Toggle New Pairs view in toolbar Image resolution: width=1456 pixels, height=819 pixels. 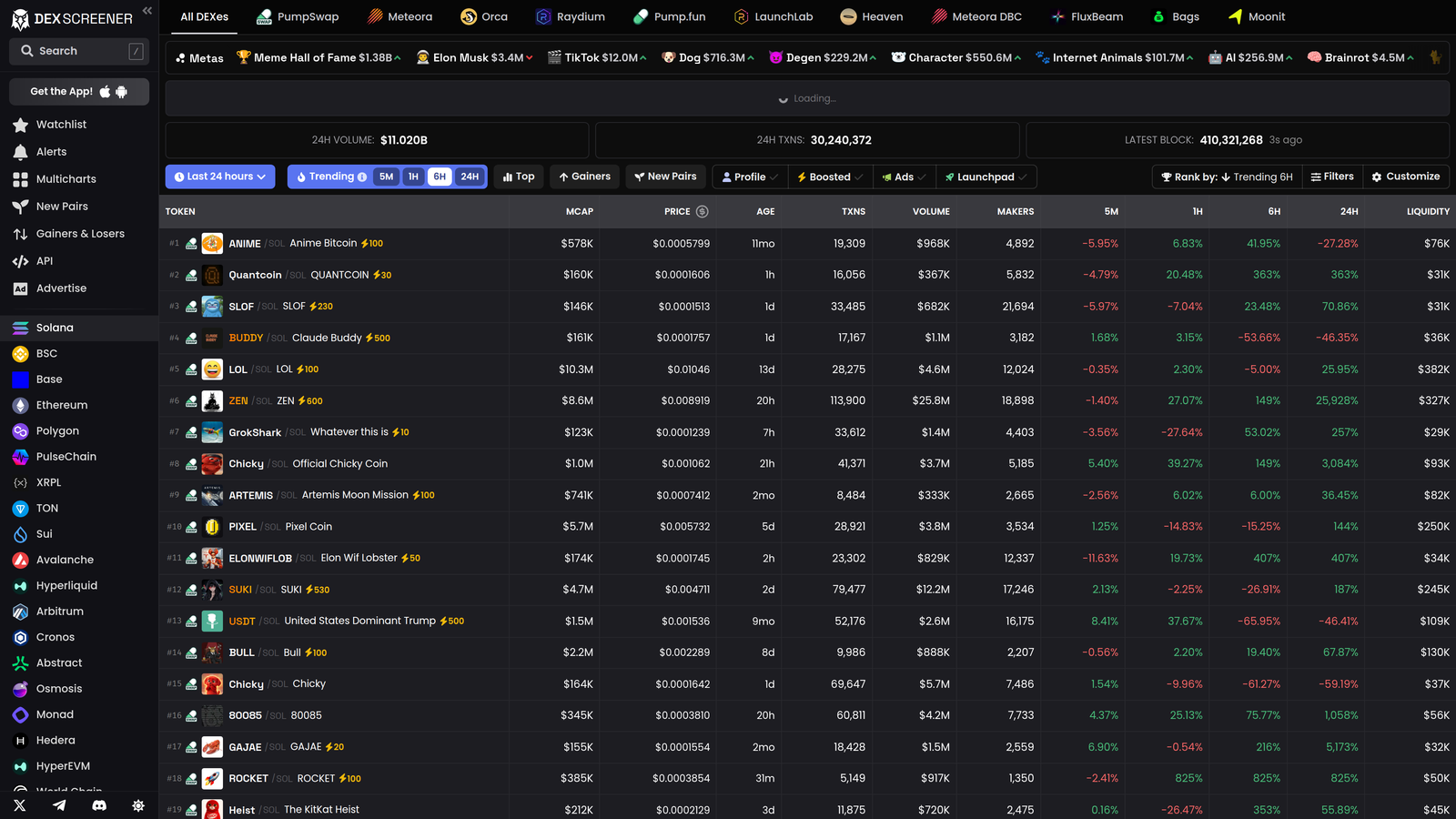click(665, 177)
